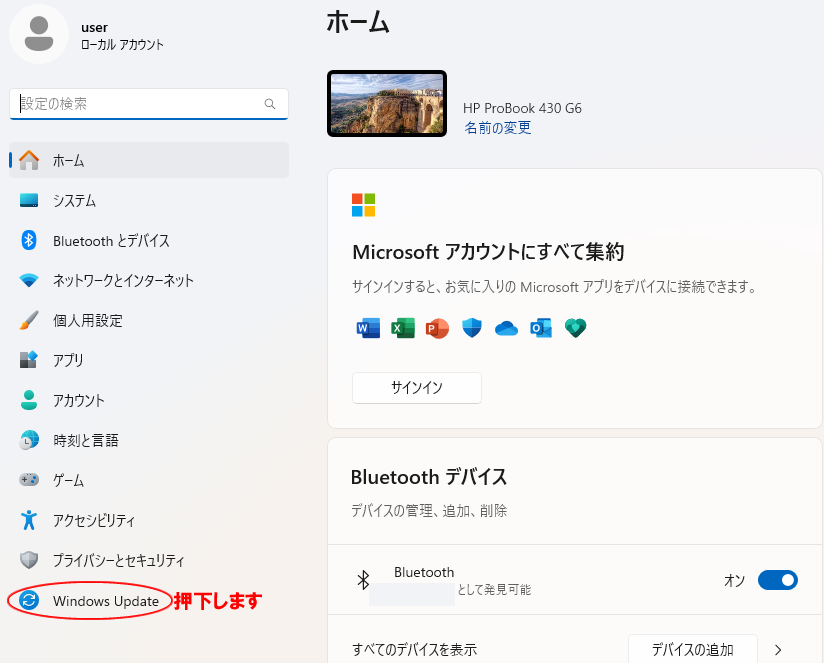Click the Accounts person icon
The height and width of the screenshot is (663, 824).
[x=29, y=400]
